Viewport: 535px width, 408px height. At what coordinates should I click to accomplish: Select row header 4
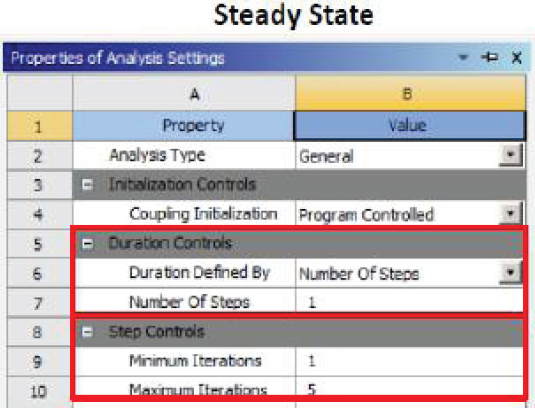pos(40,215)
